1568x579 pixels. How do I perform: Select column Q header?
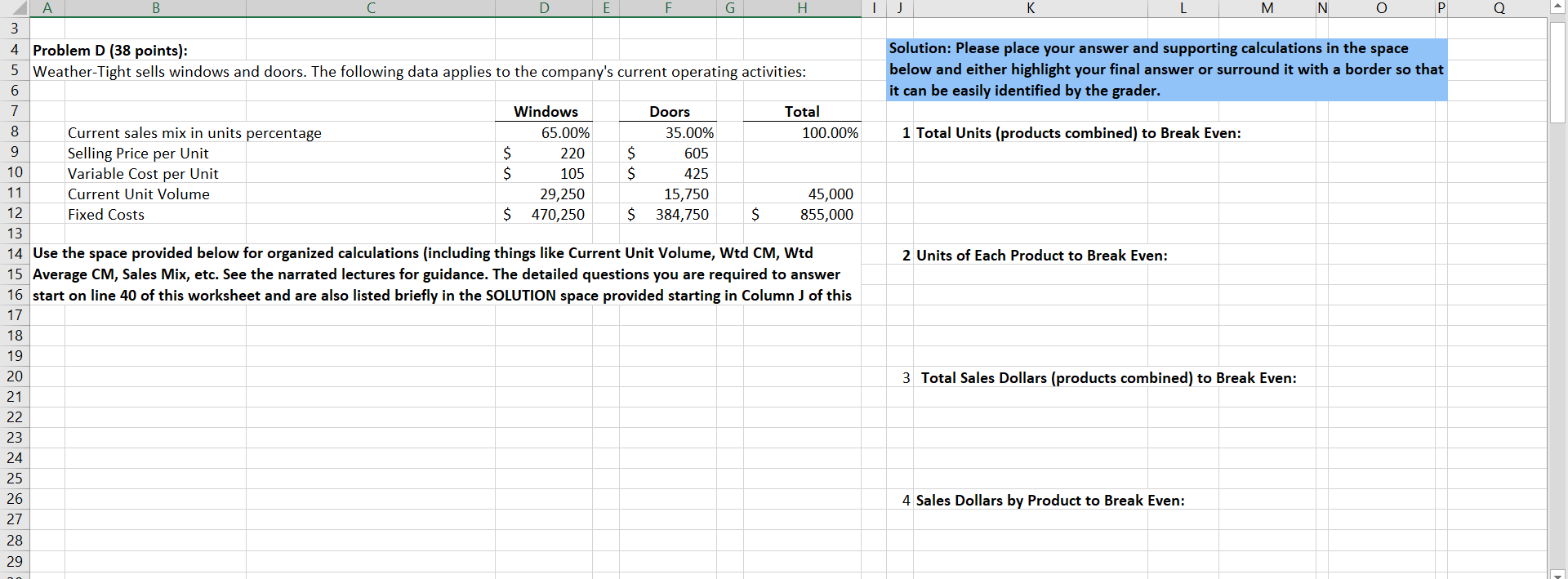pyautogui.click(x=1499, y=8)
